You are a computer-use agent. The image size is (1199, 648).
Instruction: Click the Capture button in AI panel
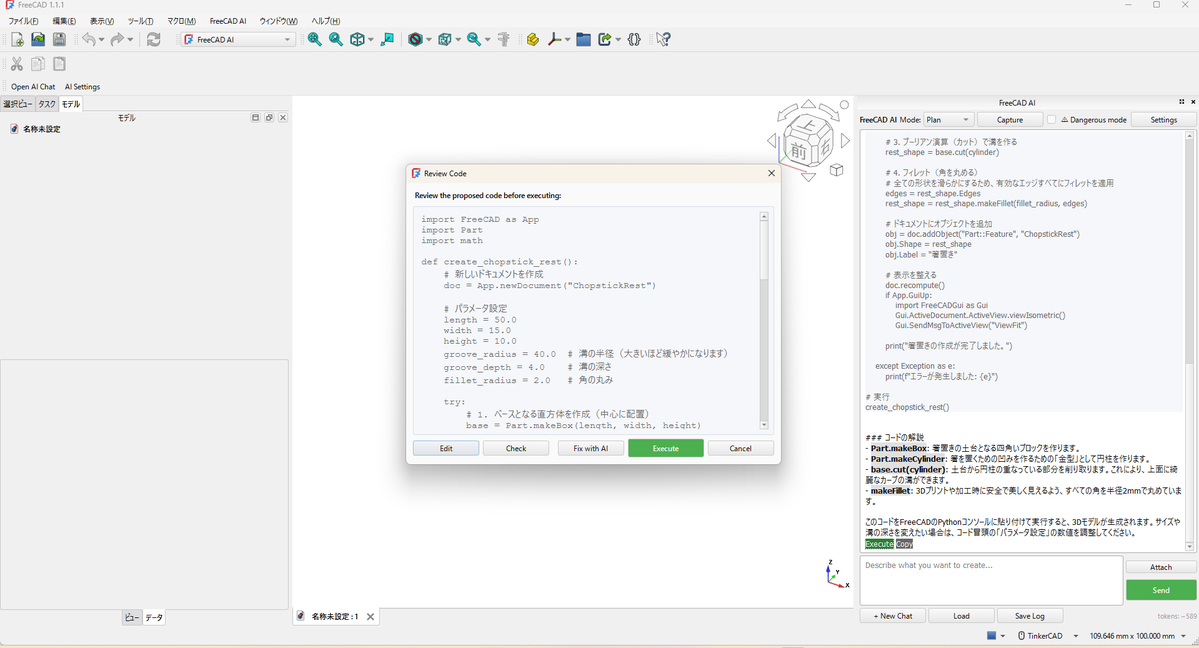point(1009,120)
